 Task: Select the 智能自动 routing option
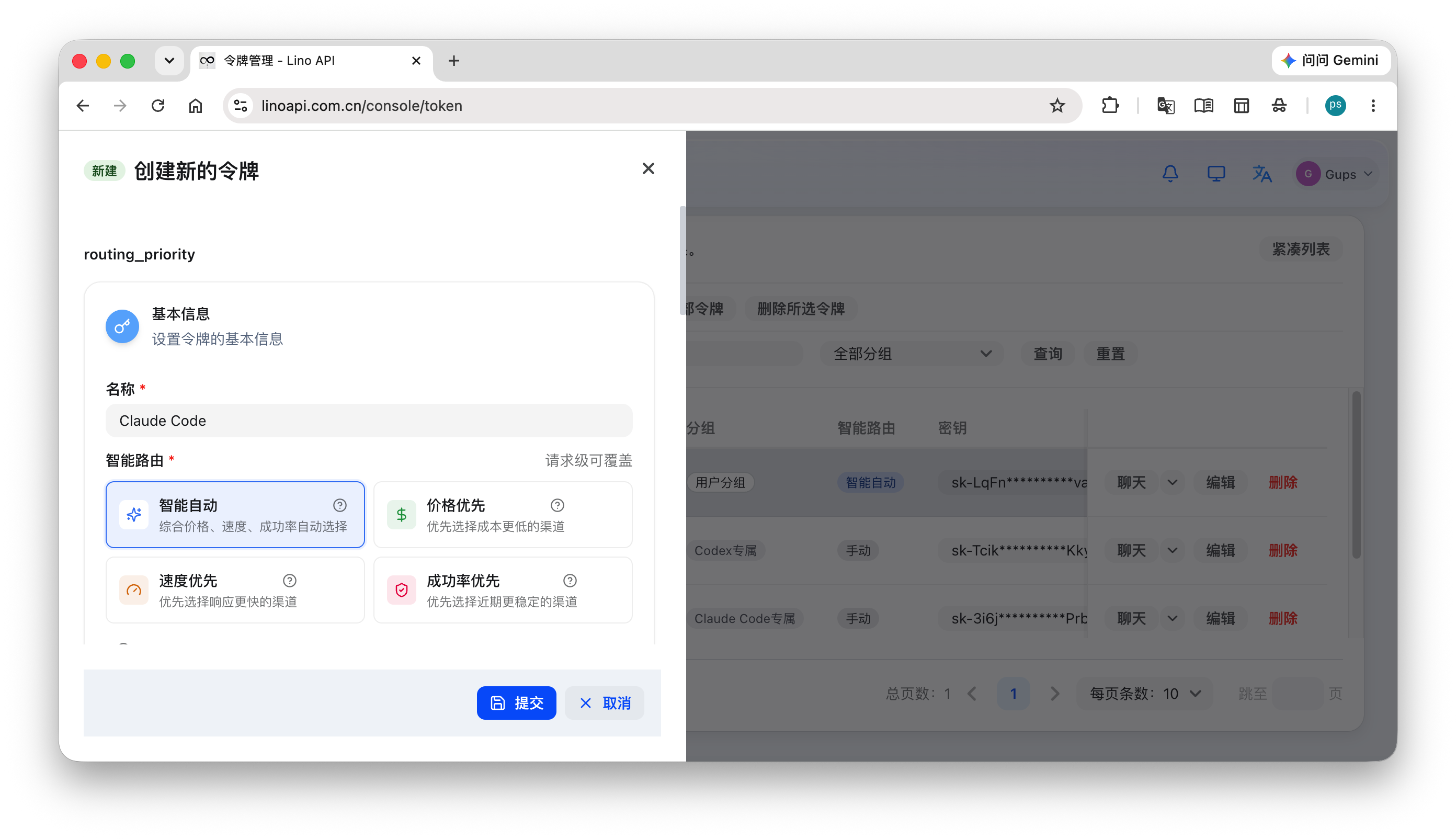235,515
